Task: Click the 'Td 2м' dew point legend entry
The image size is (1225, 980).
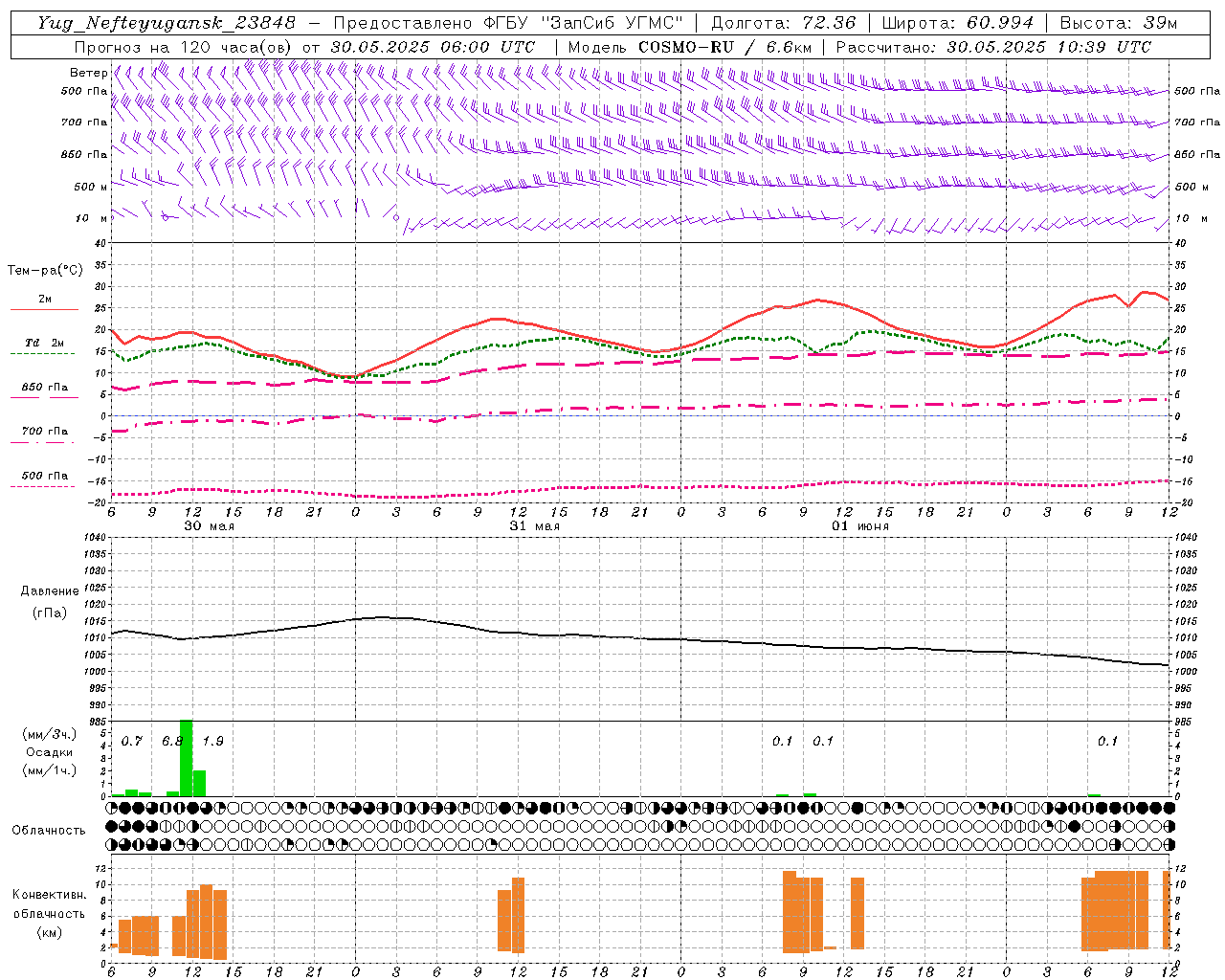Action: [x=45, y=343]
